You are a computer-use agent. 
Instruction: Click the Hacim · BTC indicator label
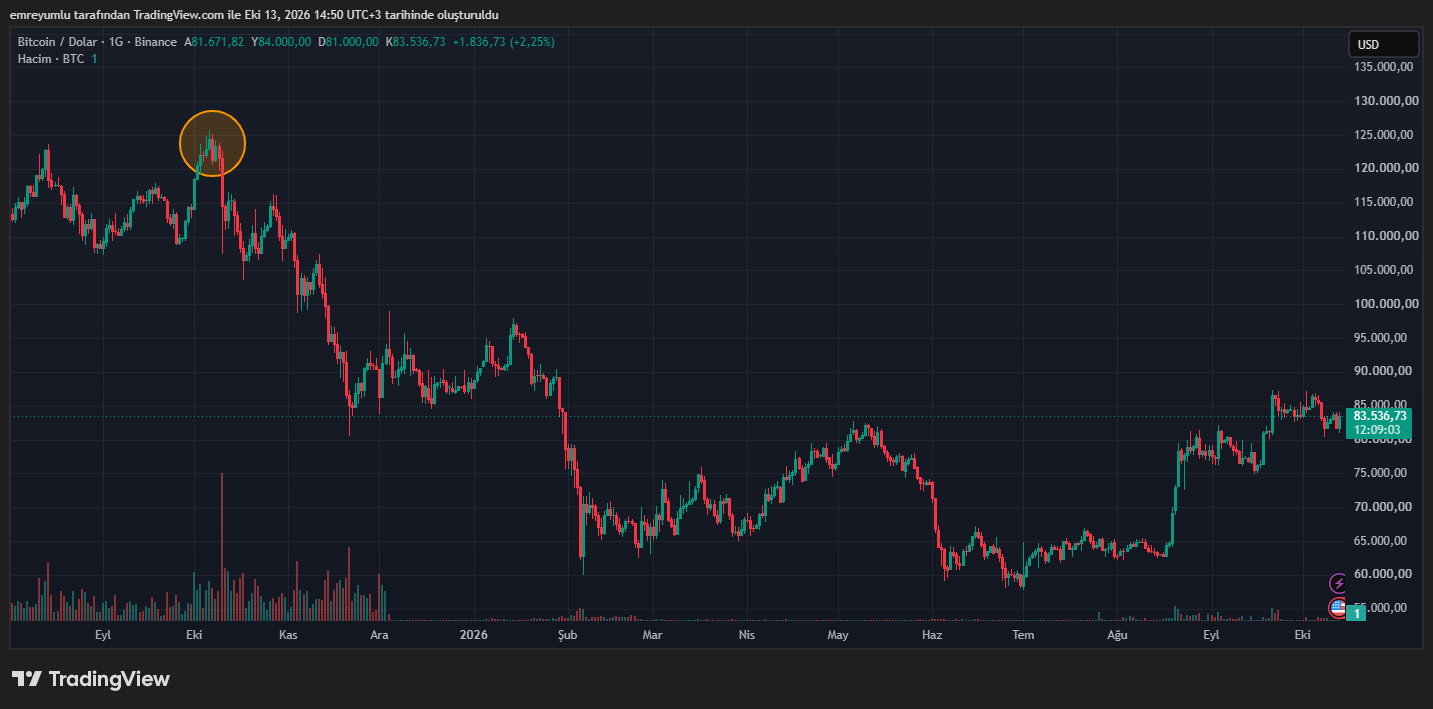pyautogui.click(x=51, y=59)
